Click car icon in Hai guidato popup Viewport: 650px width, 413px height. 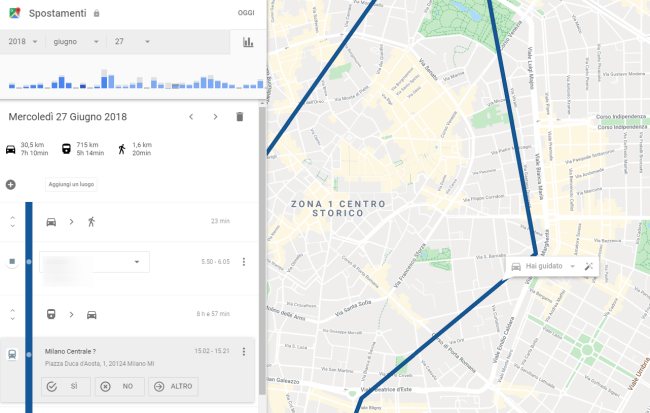tap(516, 267)
